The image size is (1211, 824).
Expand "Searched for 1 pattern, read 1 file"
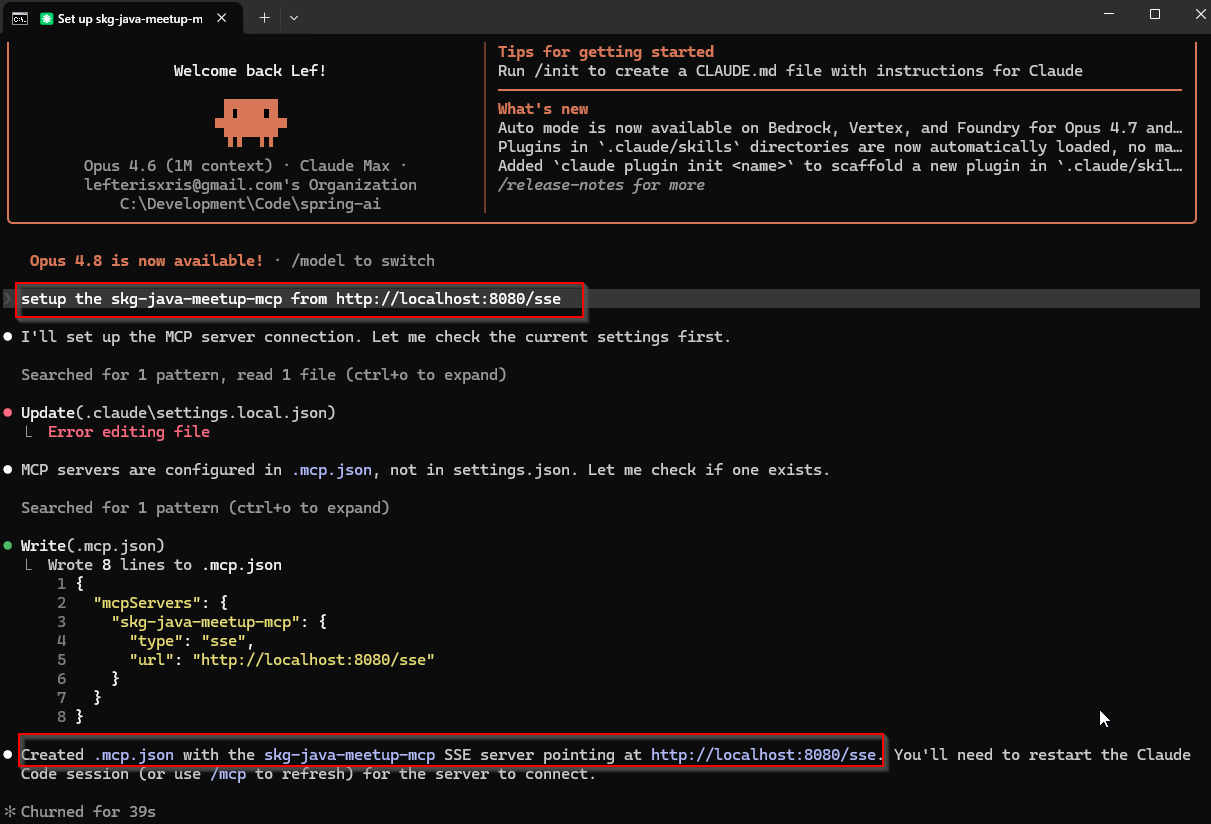pyautogui.click(x=264, y=375)
